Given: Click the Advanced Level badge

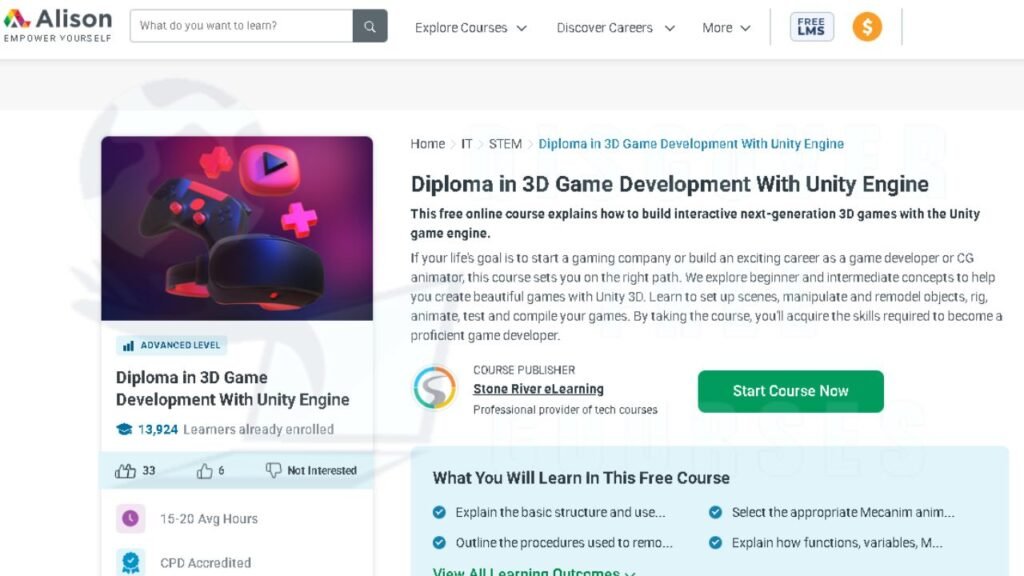Looking at the screenshot, I should click(172, 345).
